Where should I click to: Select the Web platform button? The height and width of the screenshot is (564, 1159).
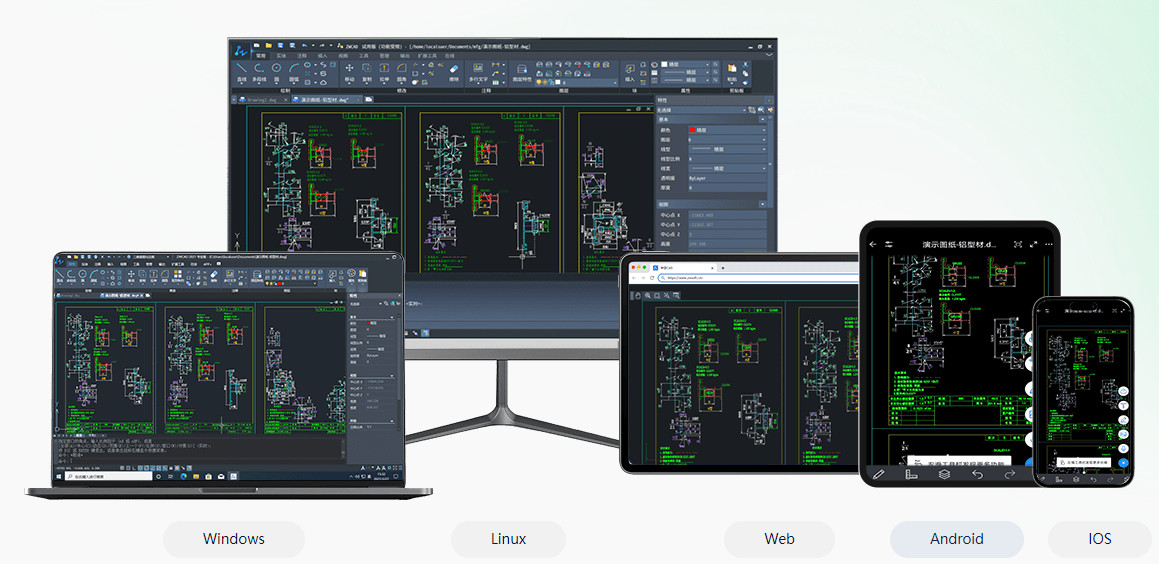780,539
